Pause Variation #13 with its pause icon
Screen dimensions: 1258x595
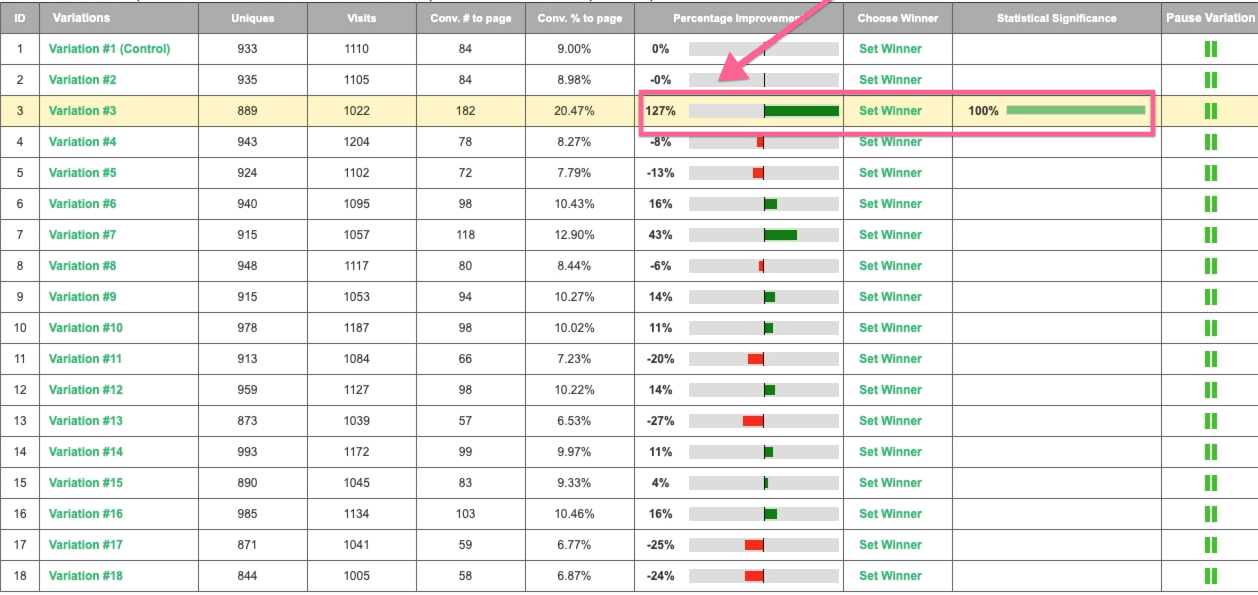click(x=1210, y=421)
